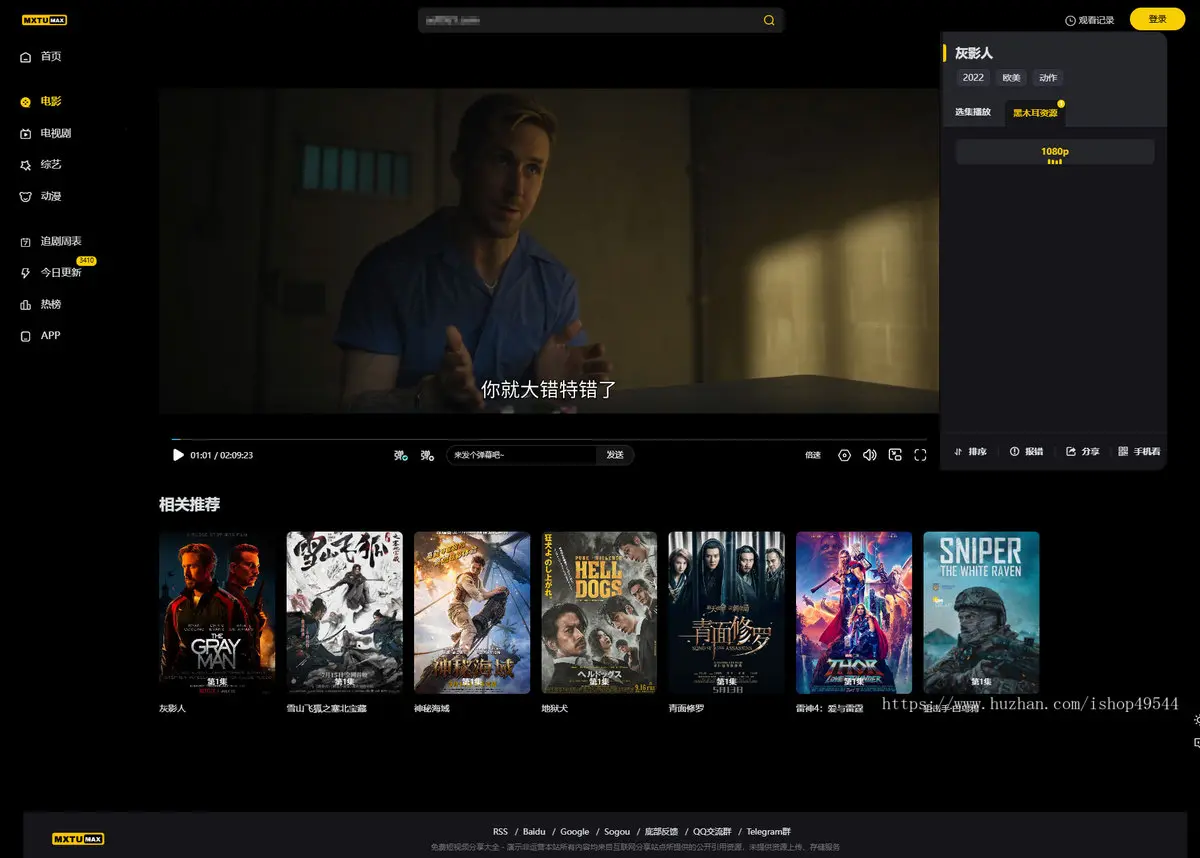Click the 分享 share button
1200x858 pixels.
[1083, 452]
